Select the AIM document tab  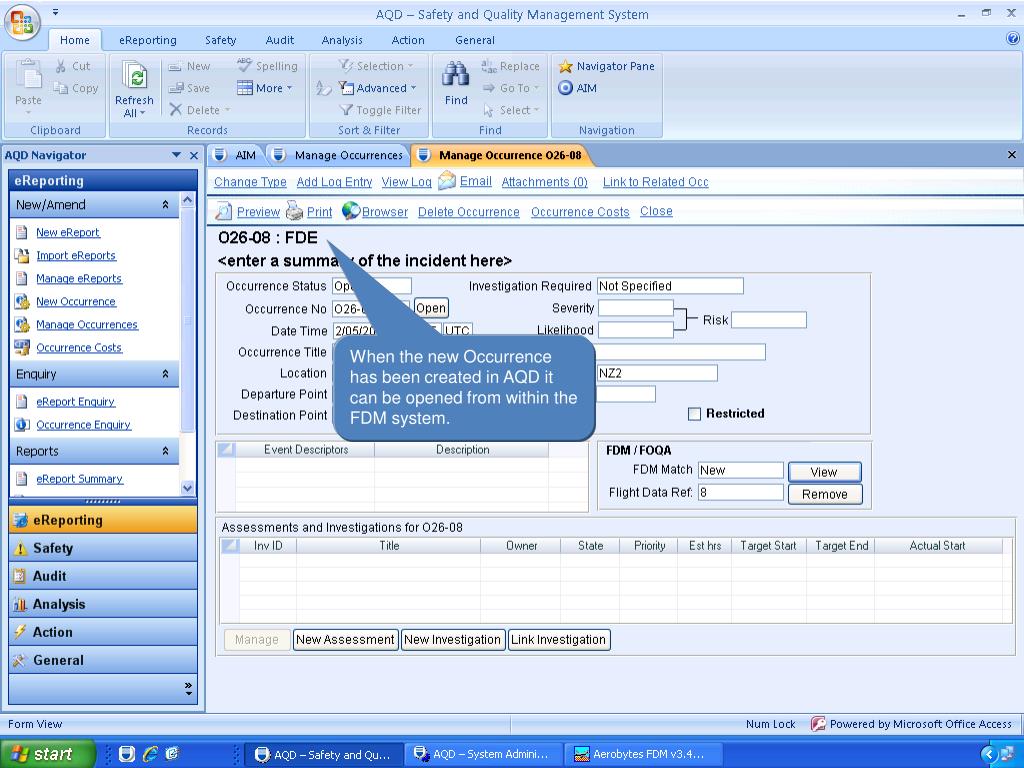point(236,155)
